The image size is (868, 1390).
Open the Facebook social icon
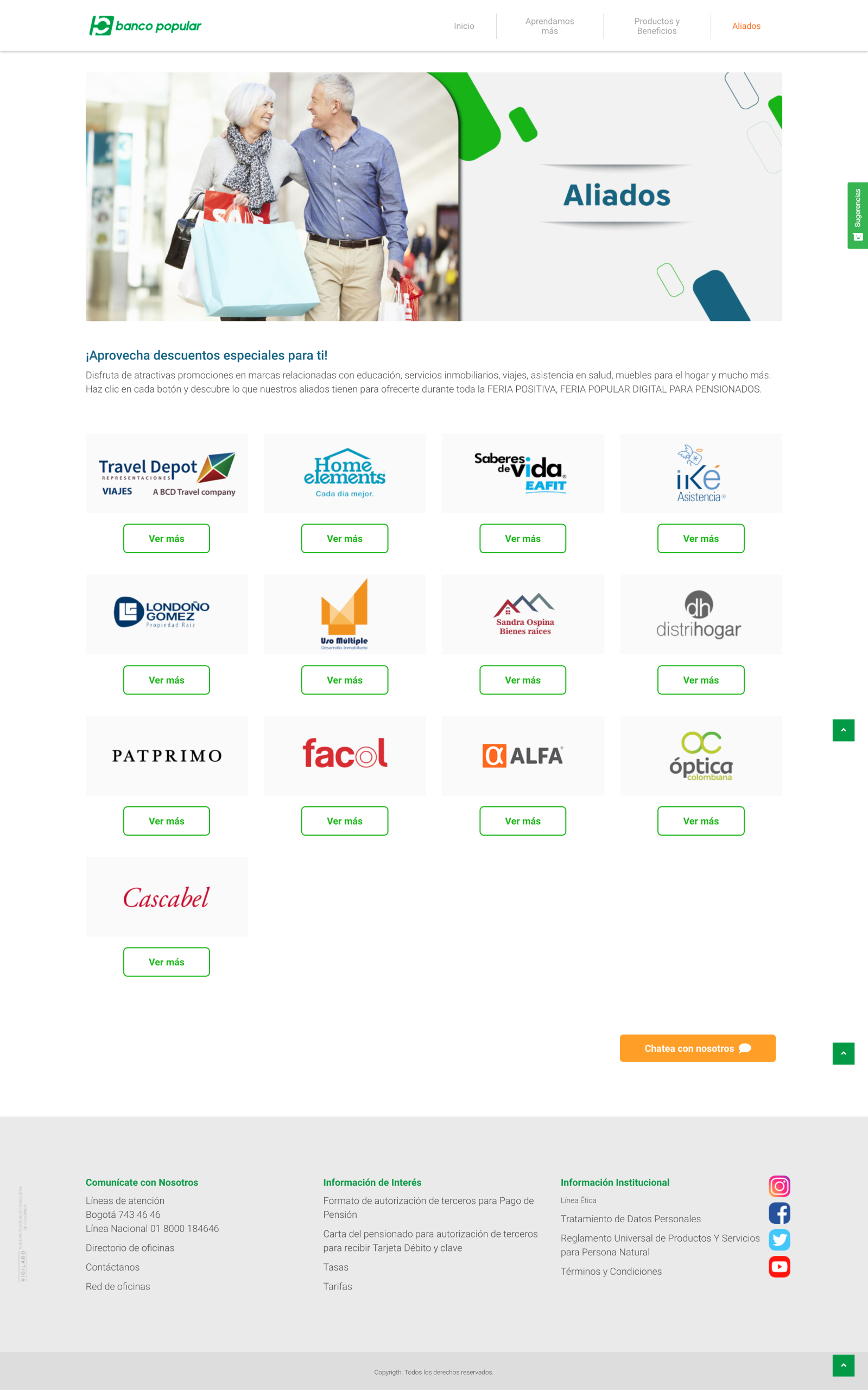coord(779,1212)
